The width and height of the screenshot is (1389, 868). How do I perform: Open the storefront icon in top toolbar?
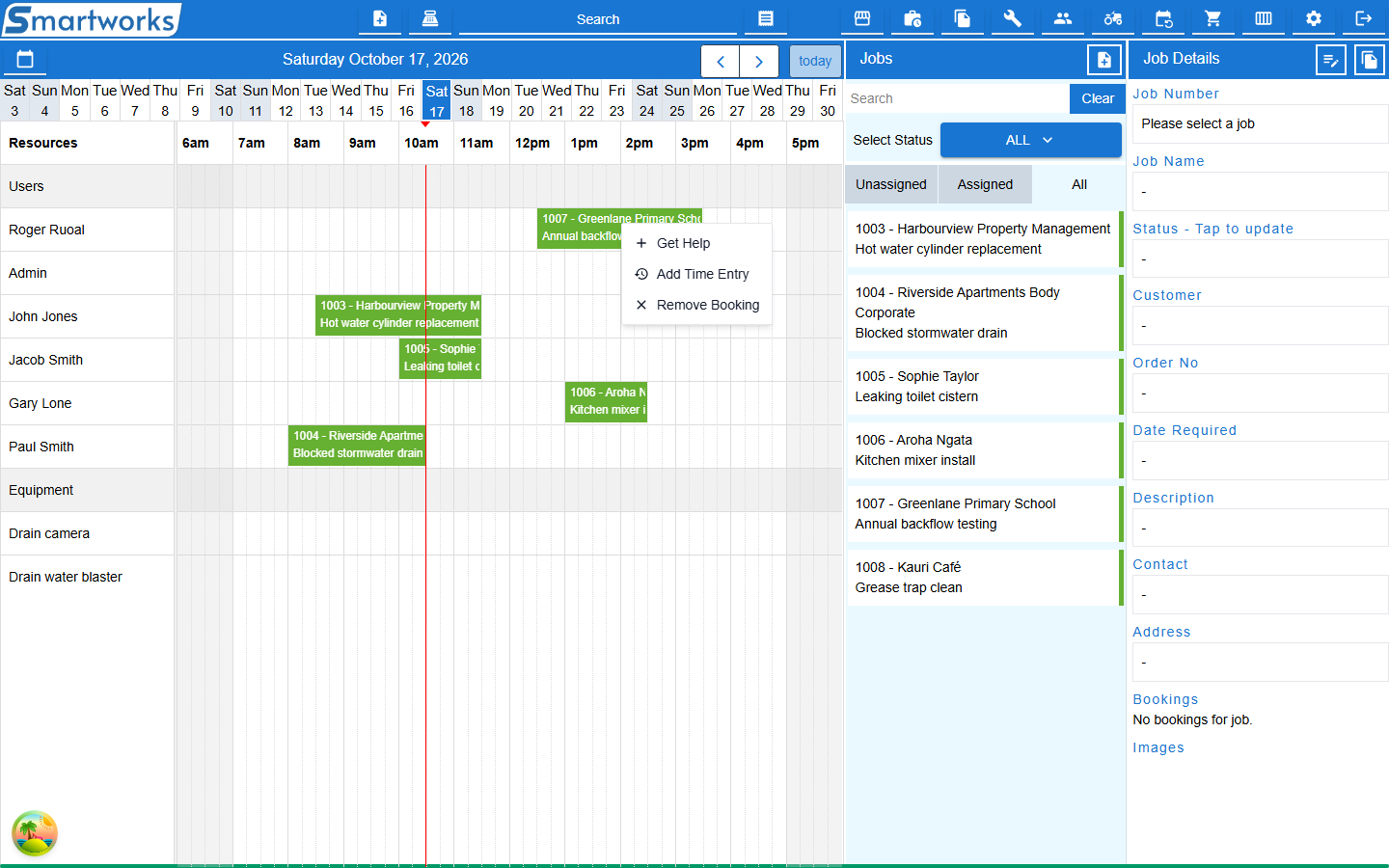coord(862,18)
